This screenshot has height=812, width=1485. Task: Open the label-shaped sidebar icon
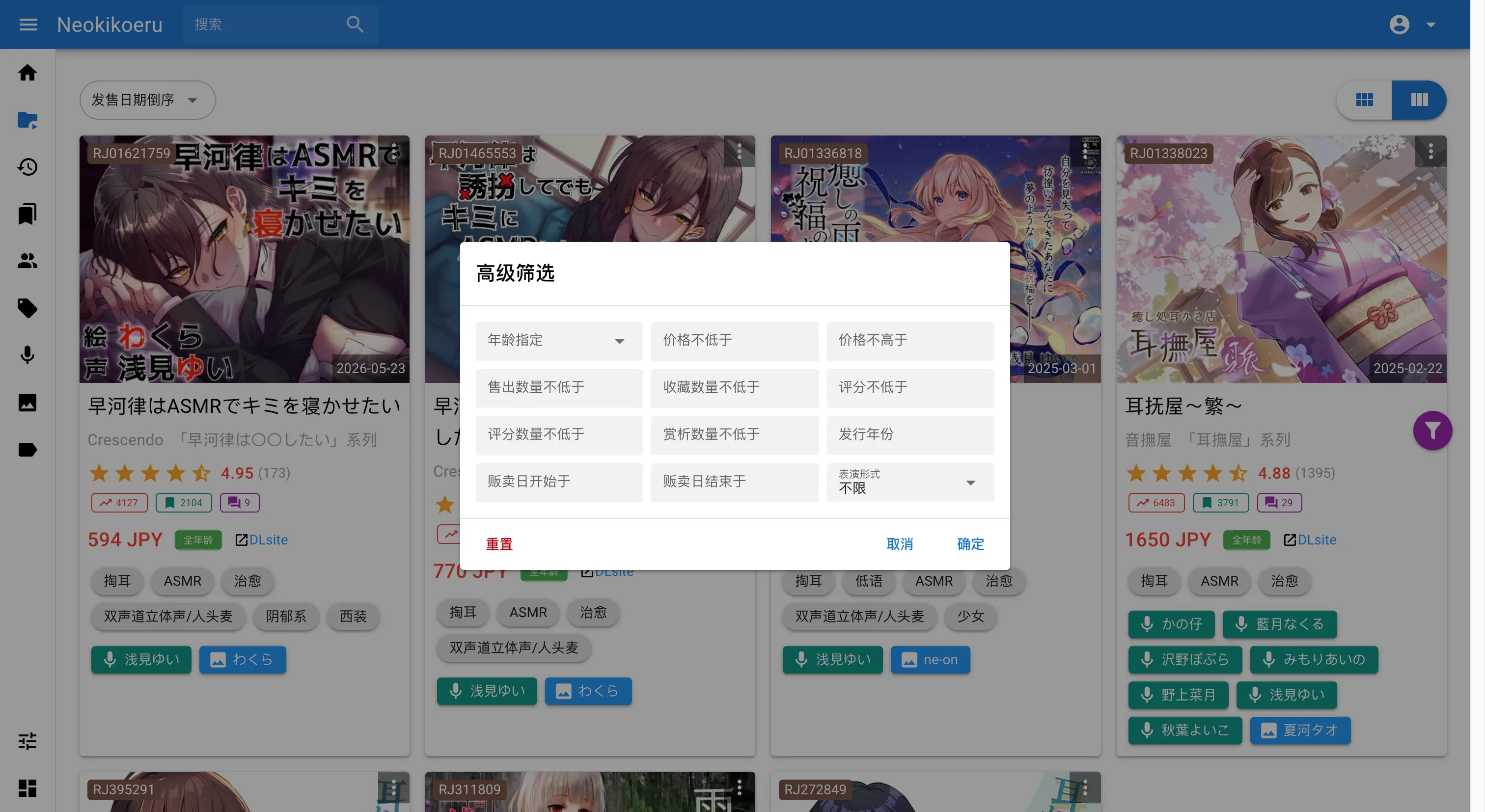point(27,450)
